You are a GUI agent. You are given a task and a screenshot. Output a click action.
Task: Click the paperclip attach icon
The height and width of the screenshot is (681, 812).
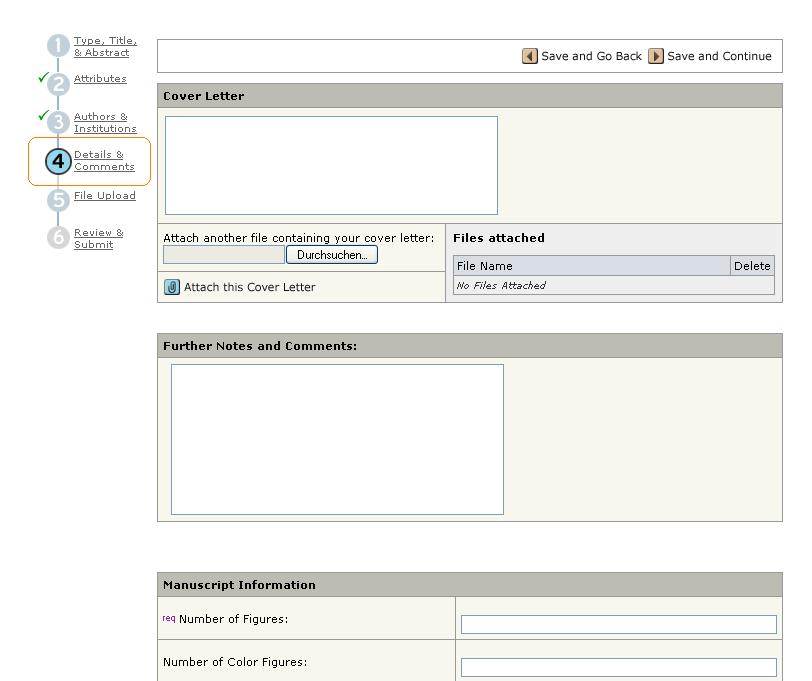(172, 287)
